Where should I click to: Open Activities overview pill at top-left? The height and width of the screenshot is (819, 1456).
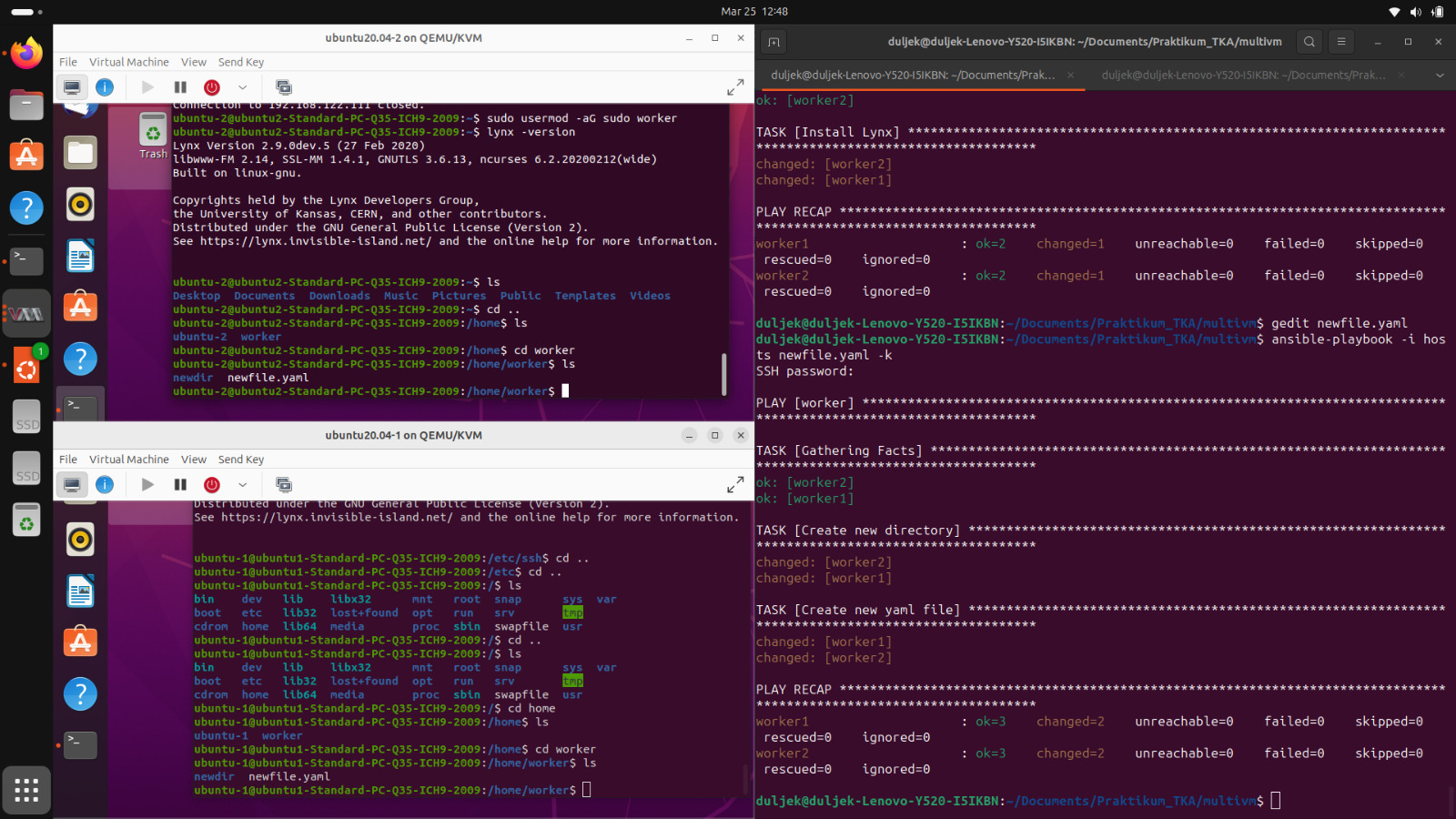[26, 12]
